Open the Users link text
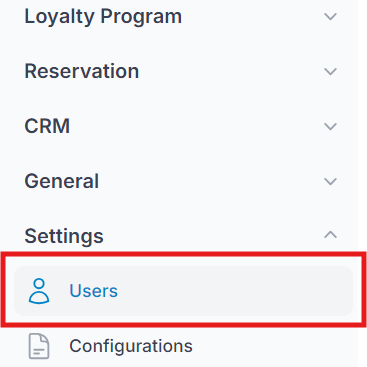The height and width of the screenshot is (367, 367). click(94, 291)
